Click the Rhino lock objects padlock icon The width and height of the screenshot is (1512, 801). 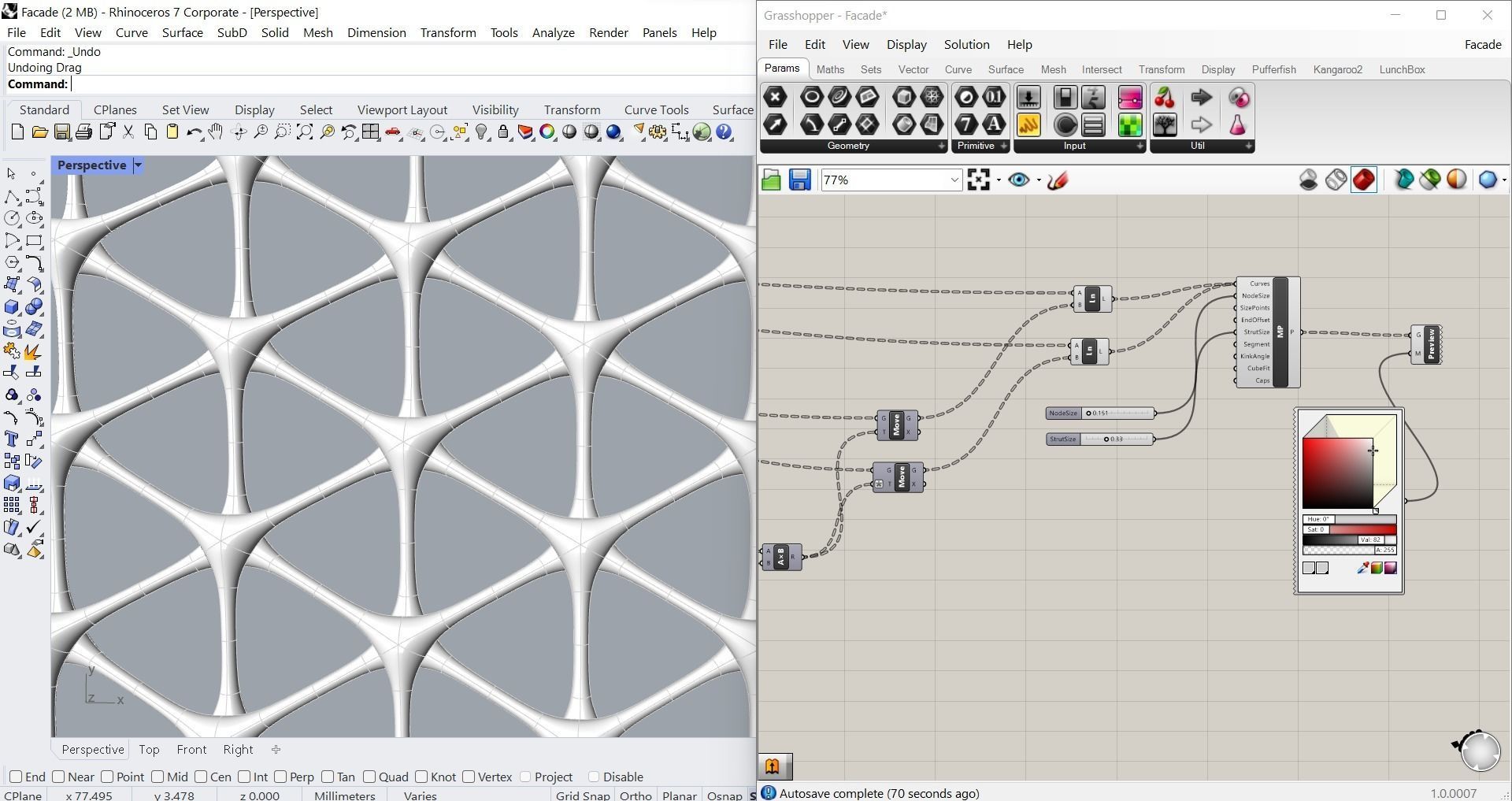click(503, 132)
